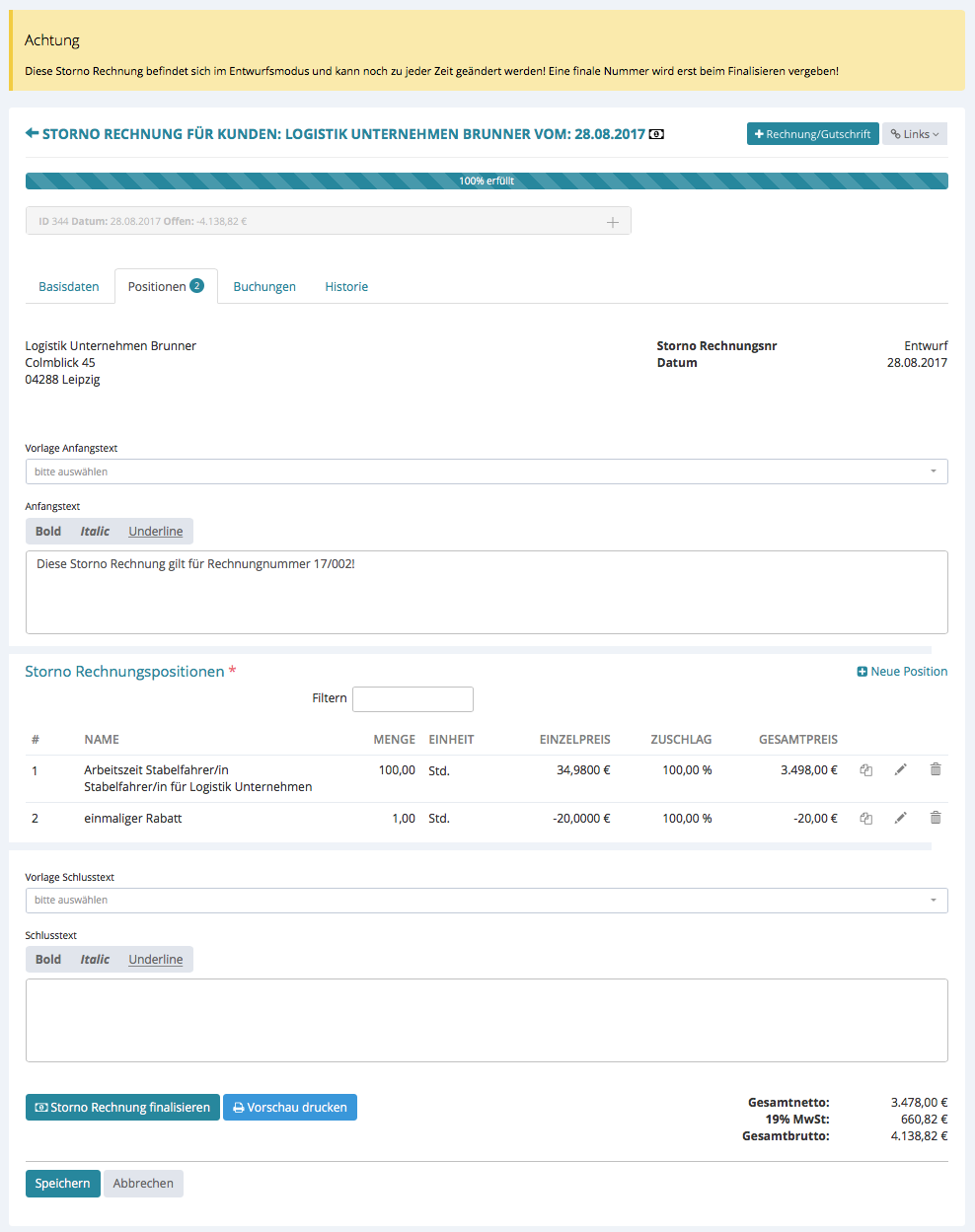Toggle Bold in the Anfangstext toolbar

click(48, 532)
